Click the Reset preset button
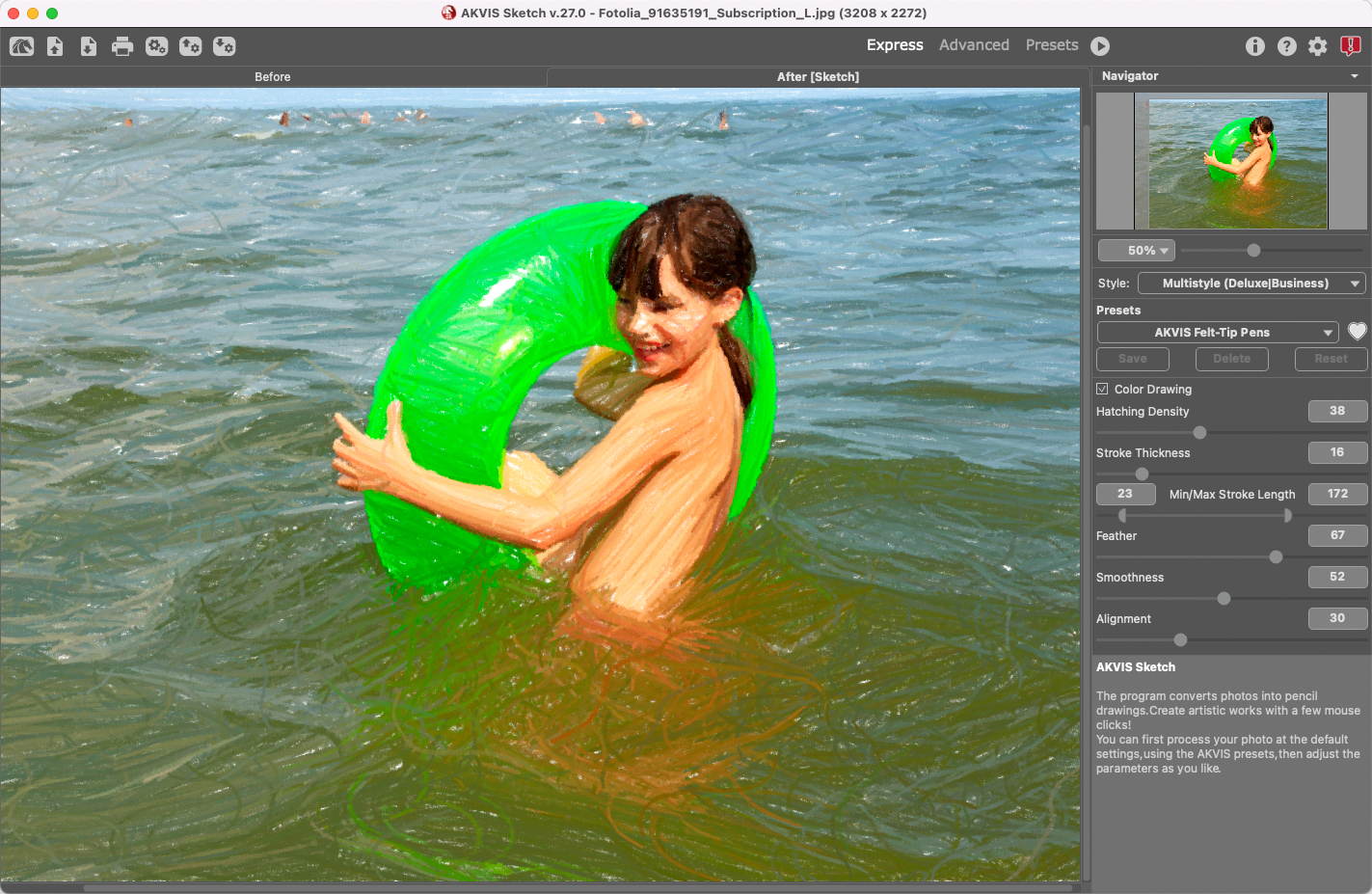This screenshot has height=894, width=1372. (x=1331, y=359)
